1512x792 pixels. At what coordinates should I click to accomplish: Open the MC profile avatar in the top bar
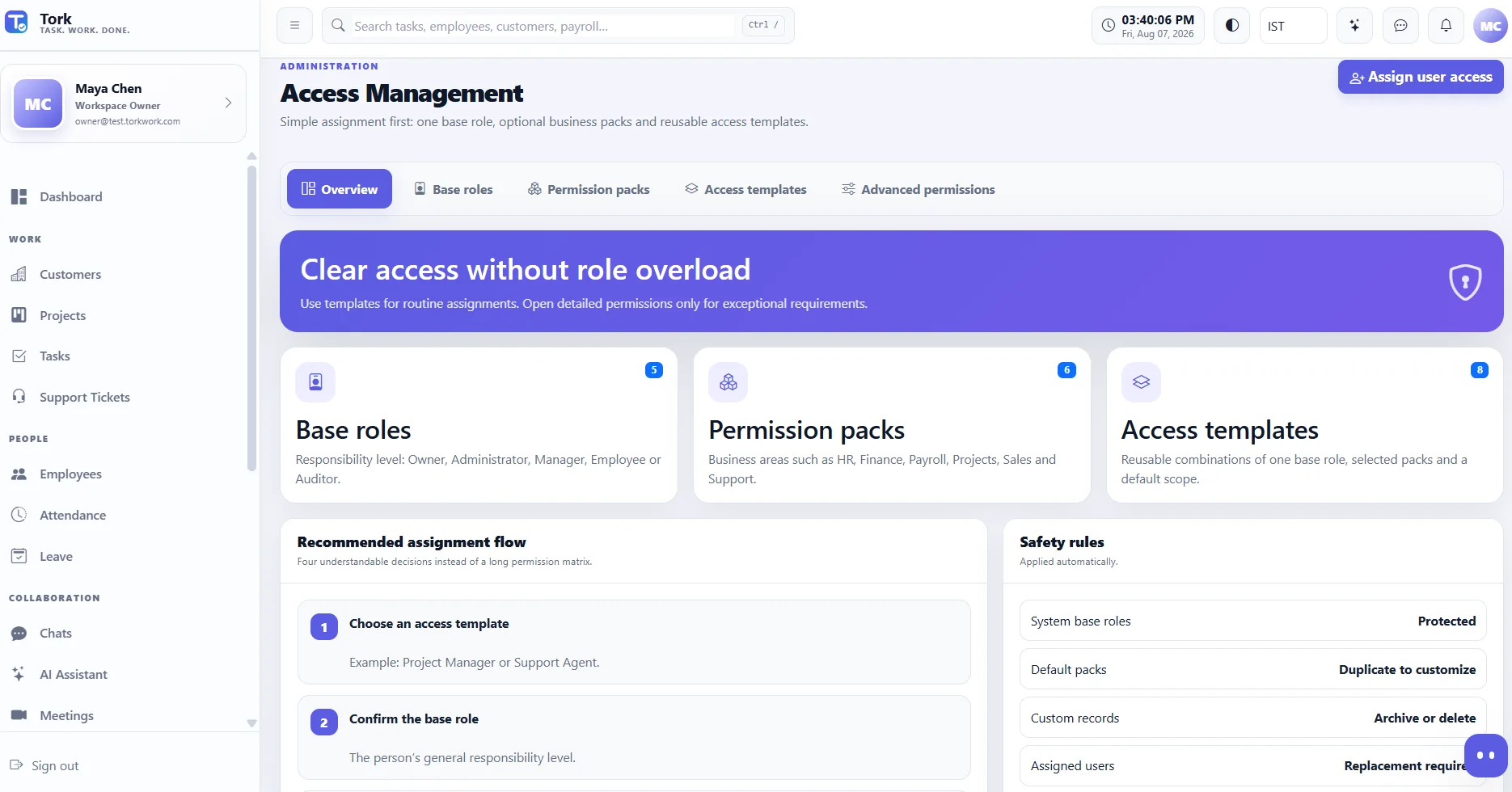tap(1490, 25)
